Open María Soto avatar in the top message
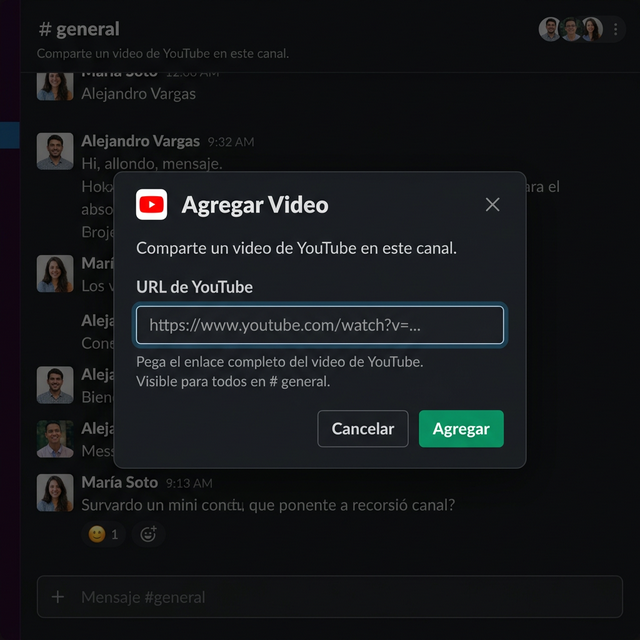Image resolution: width=640 pixels, height=640 pixels. (55, 87)
